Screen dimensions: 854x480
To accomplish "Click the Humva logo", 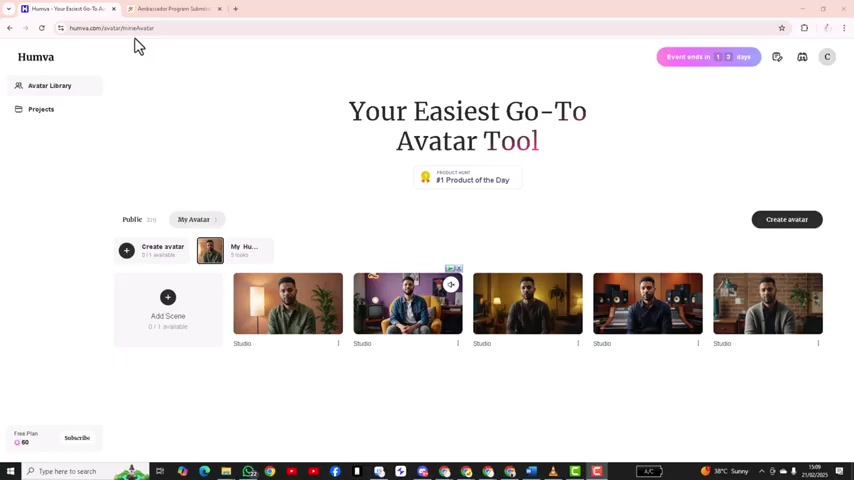I will click(36, 57).
